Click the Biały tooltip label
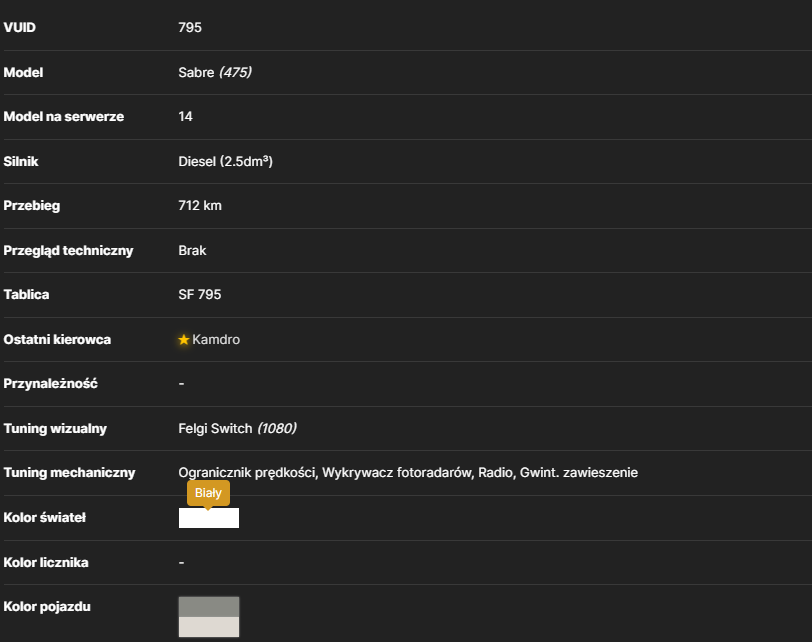The height and width of the screenshot is (642, 812). click(208, 493)
